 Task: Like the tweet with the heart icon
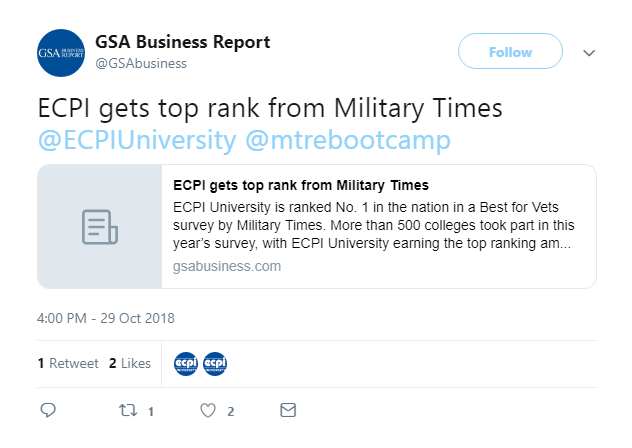coord(208,410)
